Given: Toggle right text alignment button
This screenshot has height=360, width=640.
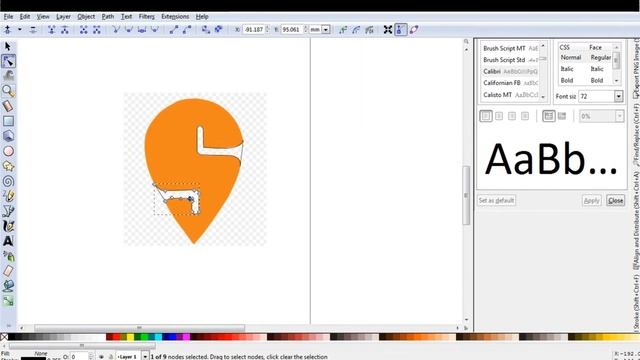Looking at the screenshot, I should point(512,116).
